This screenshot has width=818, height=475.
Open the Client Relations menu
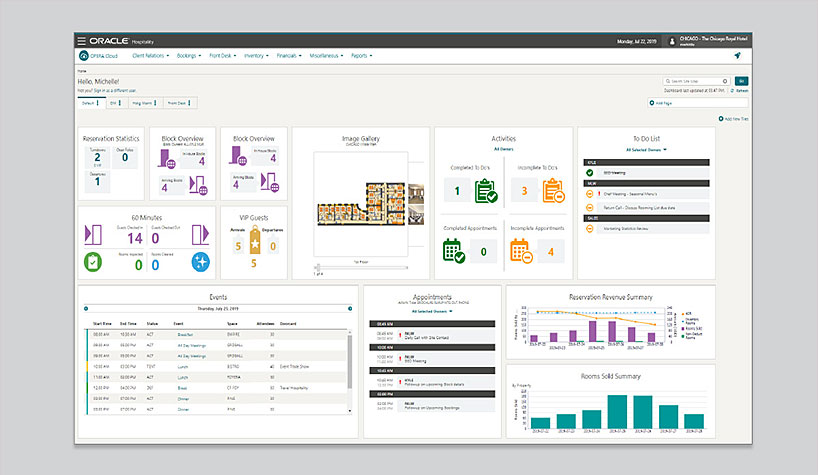[150, 55]
